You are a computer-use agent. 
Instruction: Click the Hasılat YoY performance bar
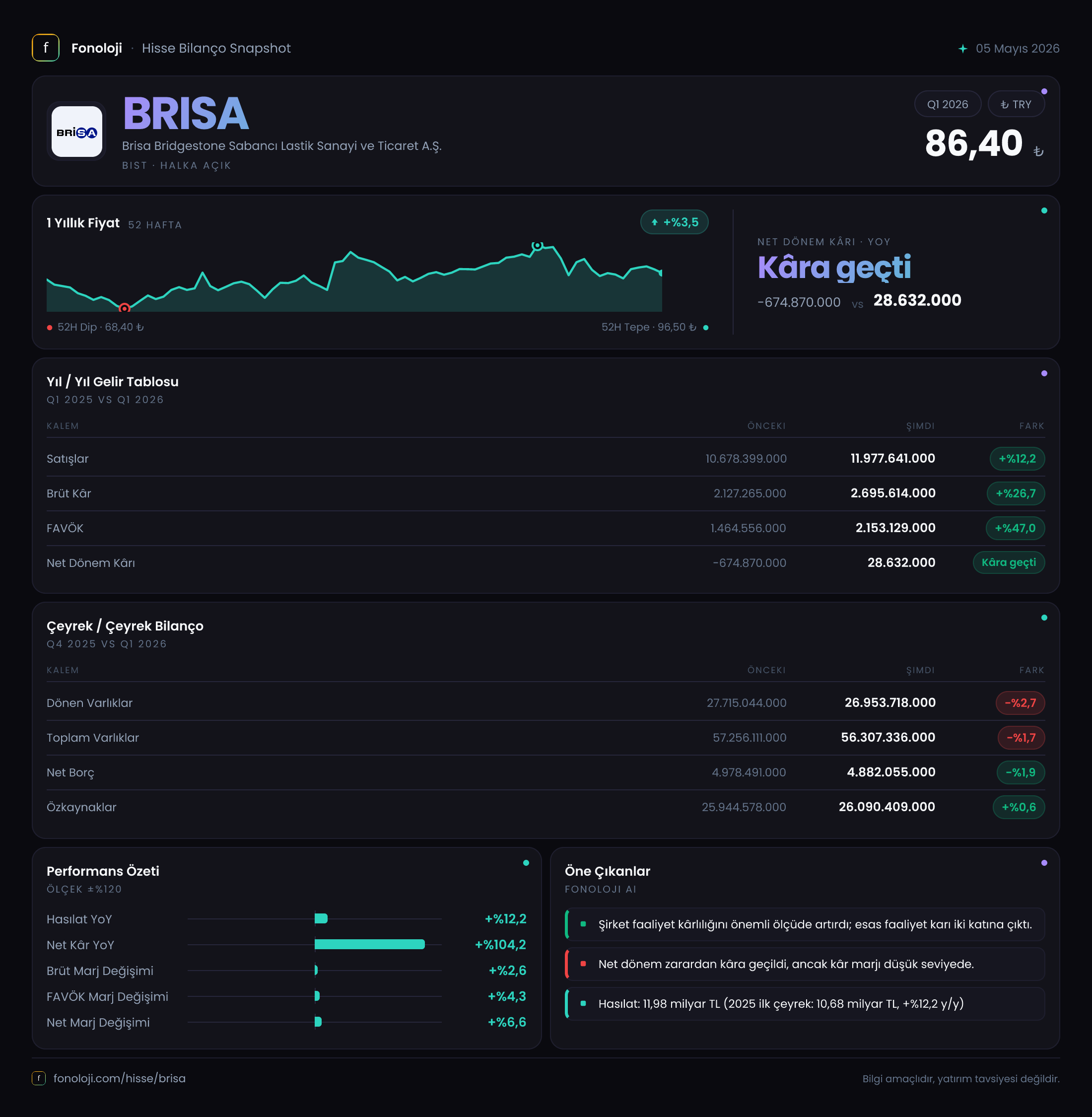point(321,919)
